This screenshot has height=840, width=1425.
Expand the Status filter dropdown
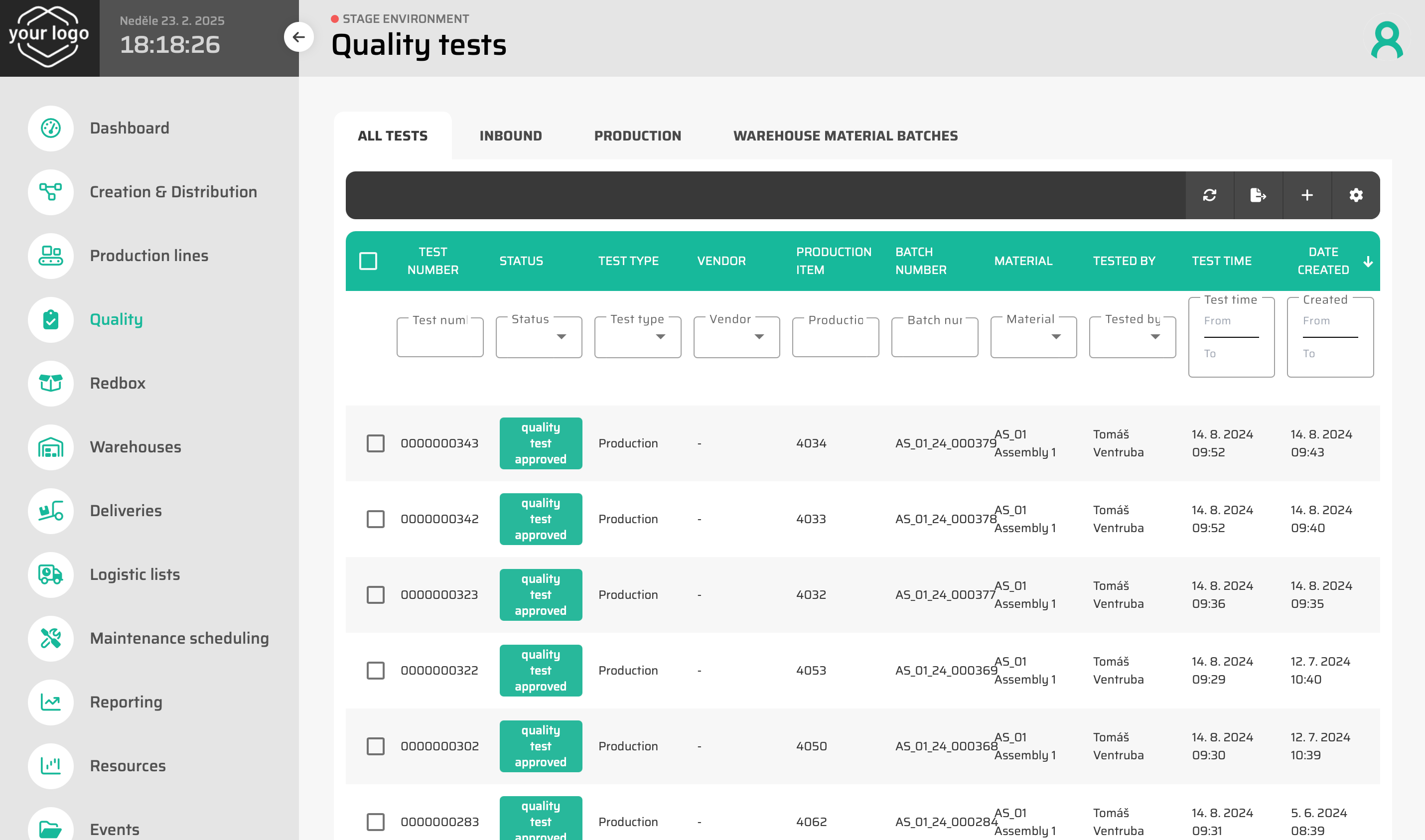pyautogui.click(x=539, y=337)
